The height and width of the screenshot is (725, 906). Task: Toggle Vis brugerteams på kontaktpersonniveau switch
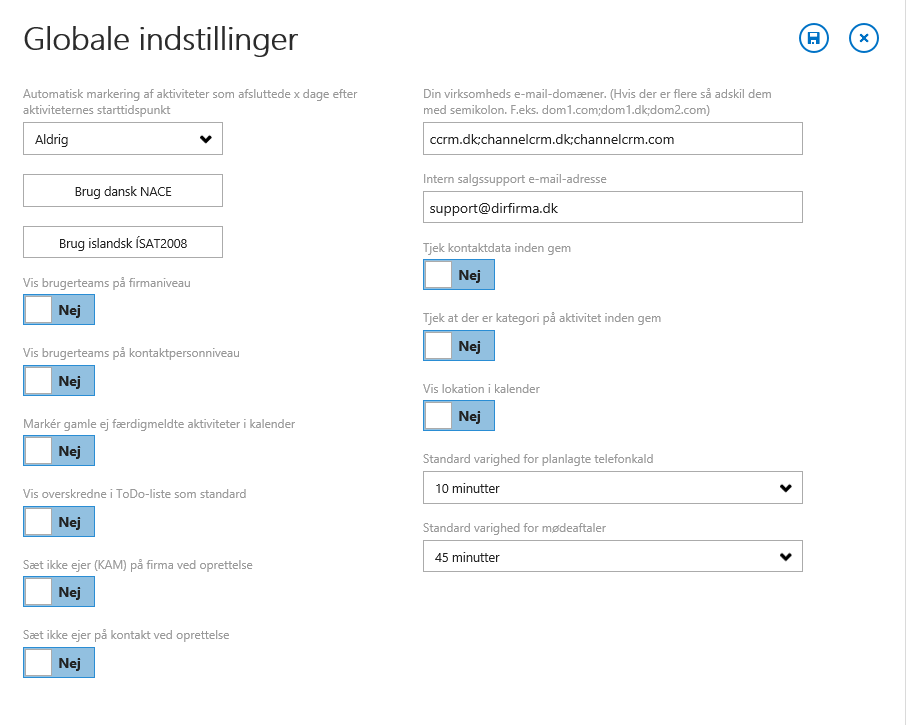[x=59, y=381]
